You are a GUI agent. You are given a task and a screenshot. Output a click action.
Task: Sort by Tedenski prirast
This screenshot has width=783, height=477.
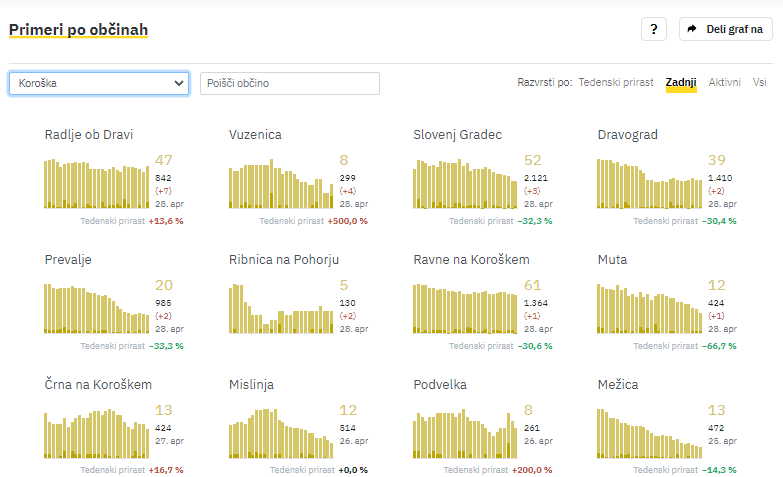pyautogui.click(x=616, y=82)
